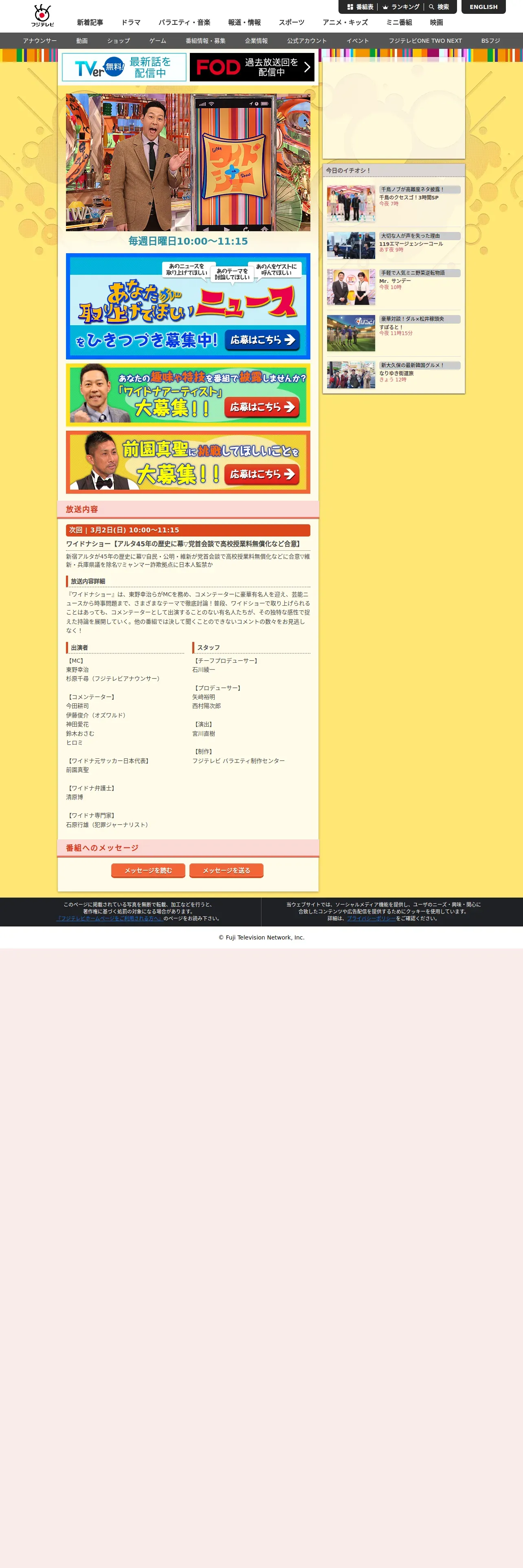Click staff name 石川綾一

[x=204, y=670]
